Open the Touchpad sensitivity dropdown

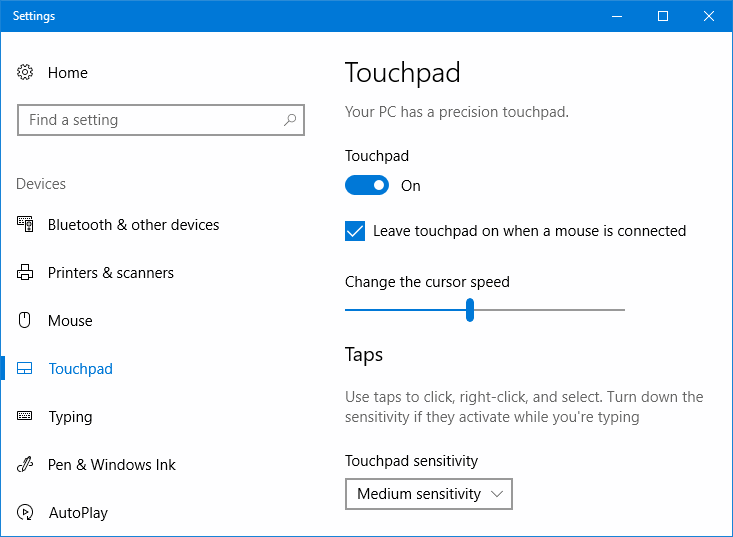428,494
